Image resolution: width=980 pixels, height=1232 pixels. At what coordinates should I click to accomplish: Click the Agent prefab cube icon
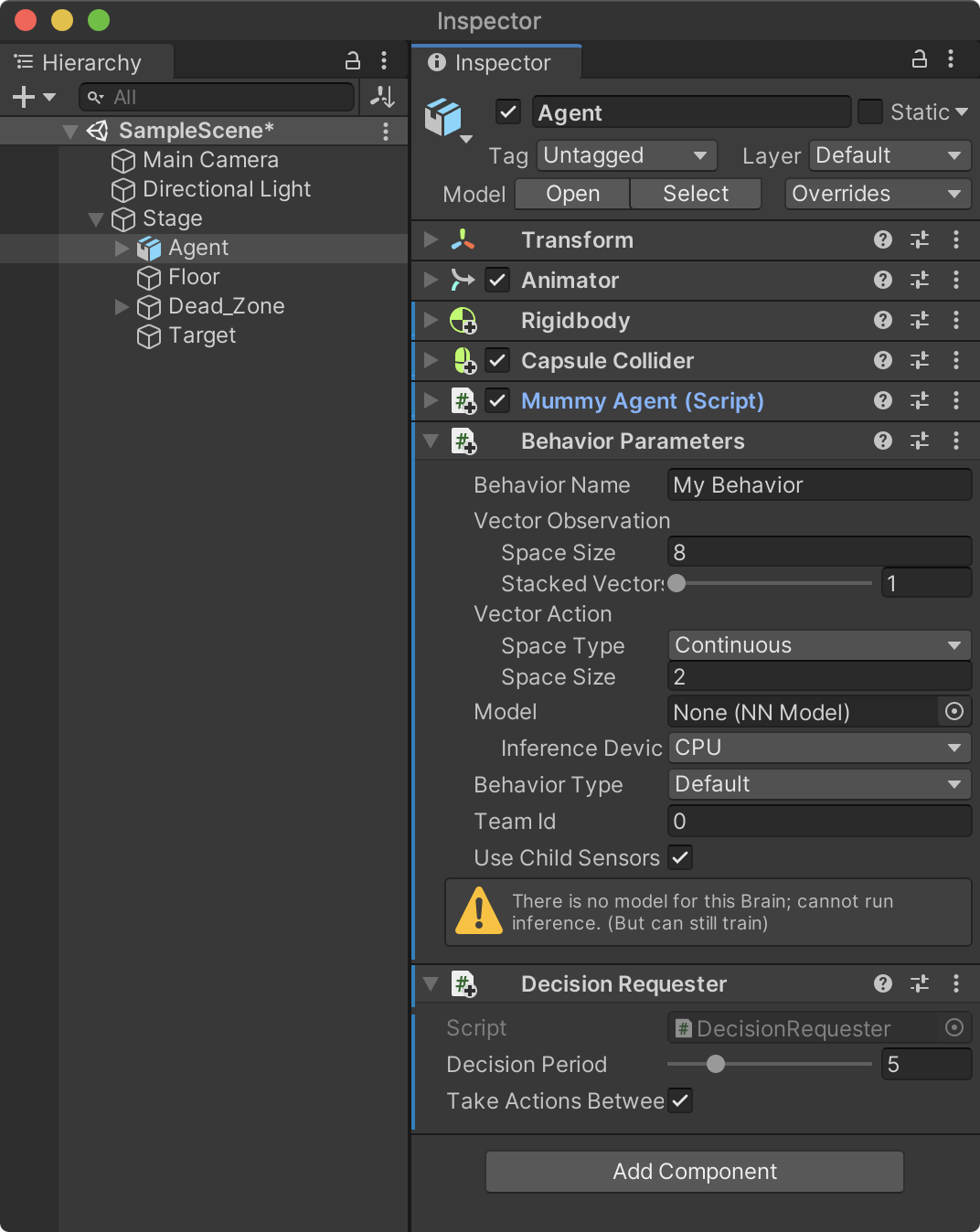click(444, 118)
